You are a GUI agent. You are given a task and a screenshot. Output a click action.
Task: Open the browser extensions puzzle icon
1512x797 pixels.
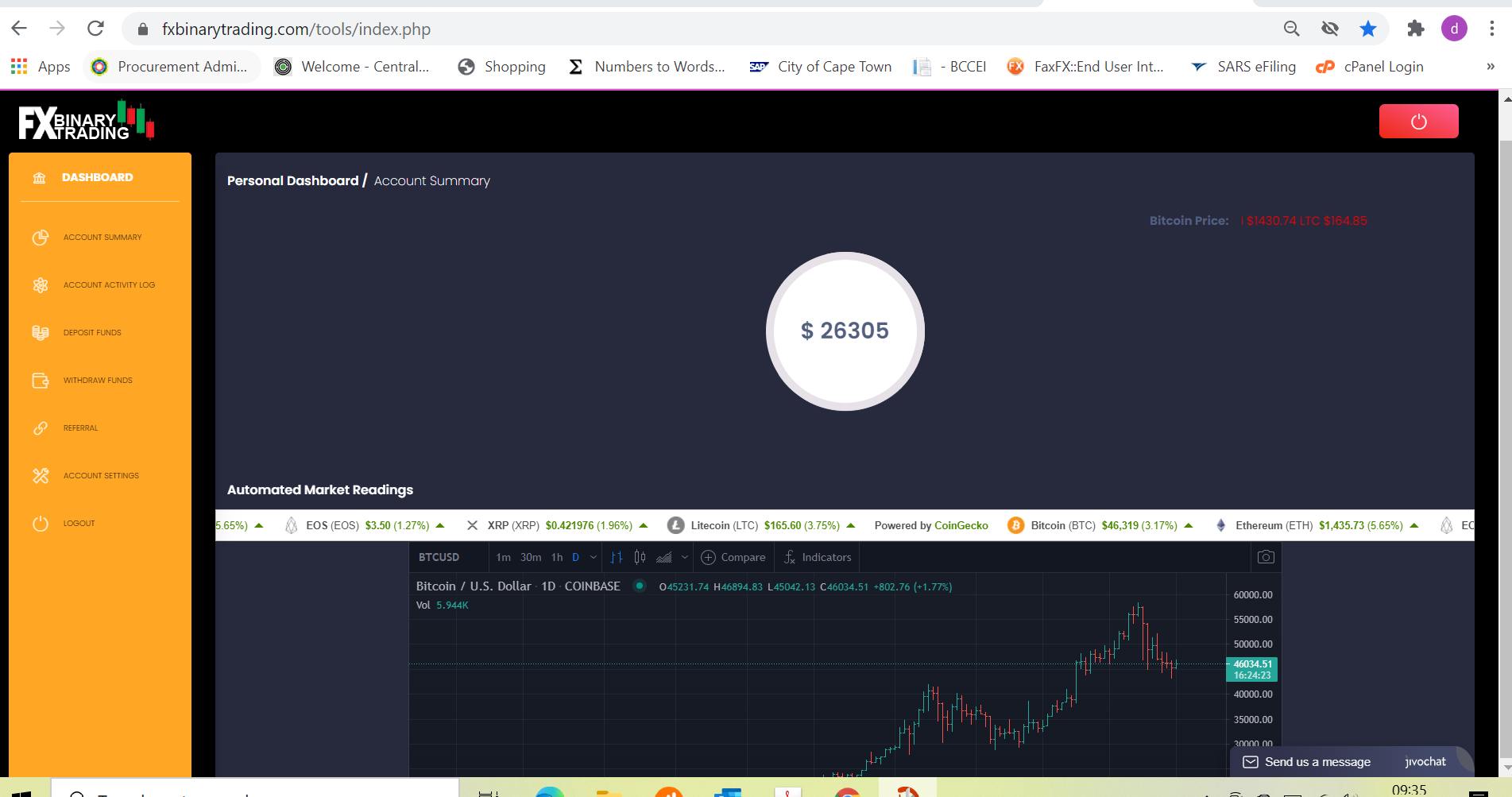click(x=1415, y=29)
